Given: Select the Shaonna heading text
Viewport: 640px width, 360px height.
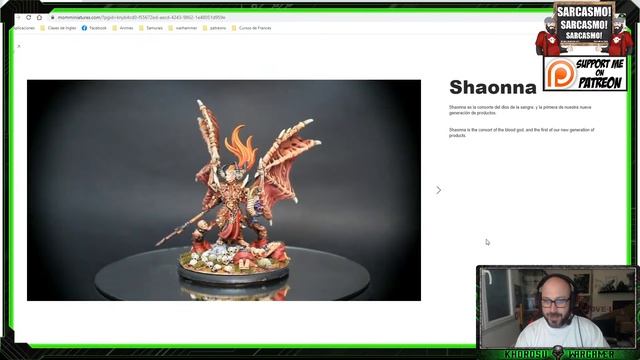Looking at the screenshot, I should pos(493,87).
